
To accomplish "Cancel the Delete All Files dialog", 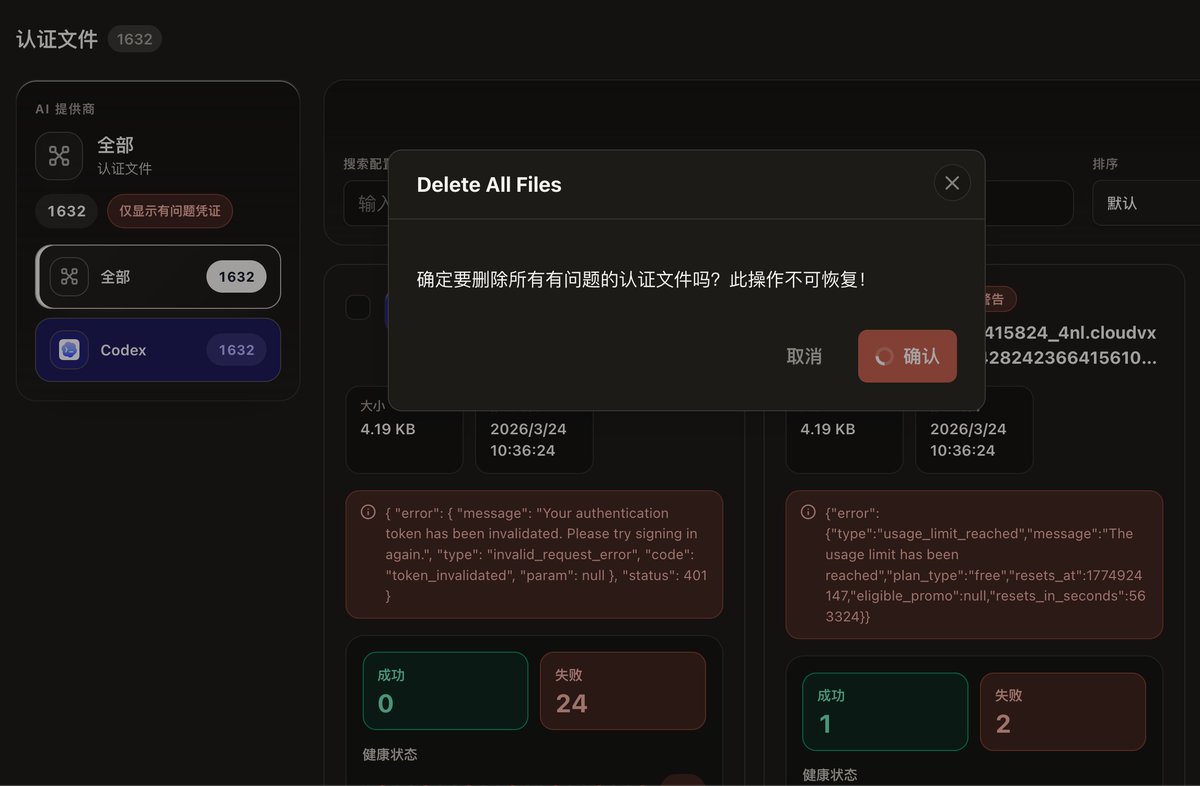I will 804,356.
